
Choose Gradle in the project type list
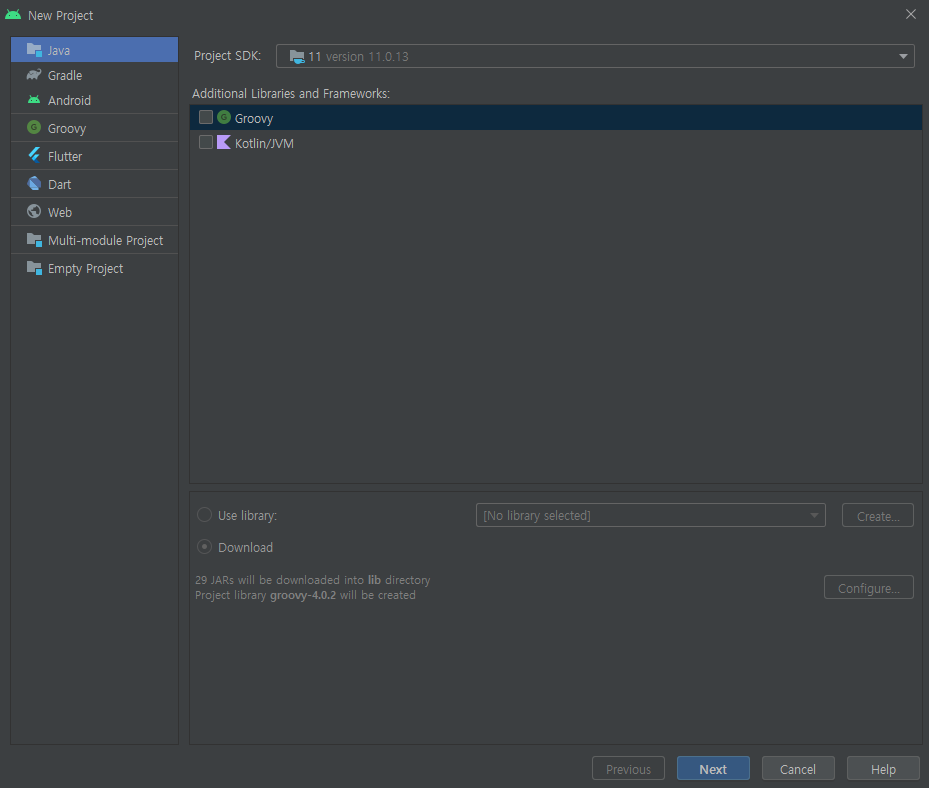(94, 75)
